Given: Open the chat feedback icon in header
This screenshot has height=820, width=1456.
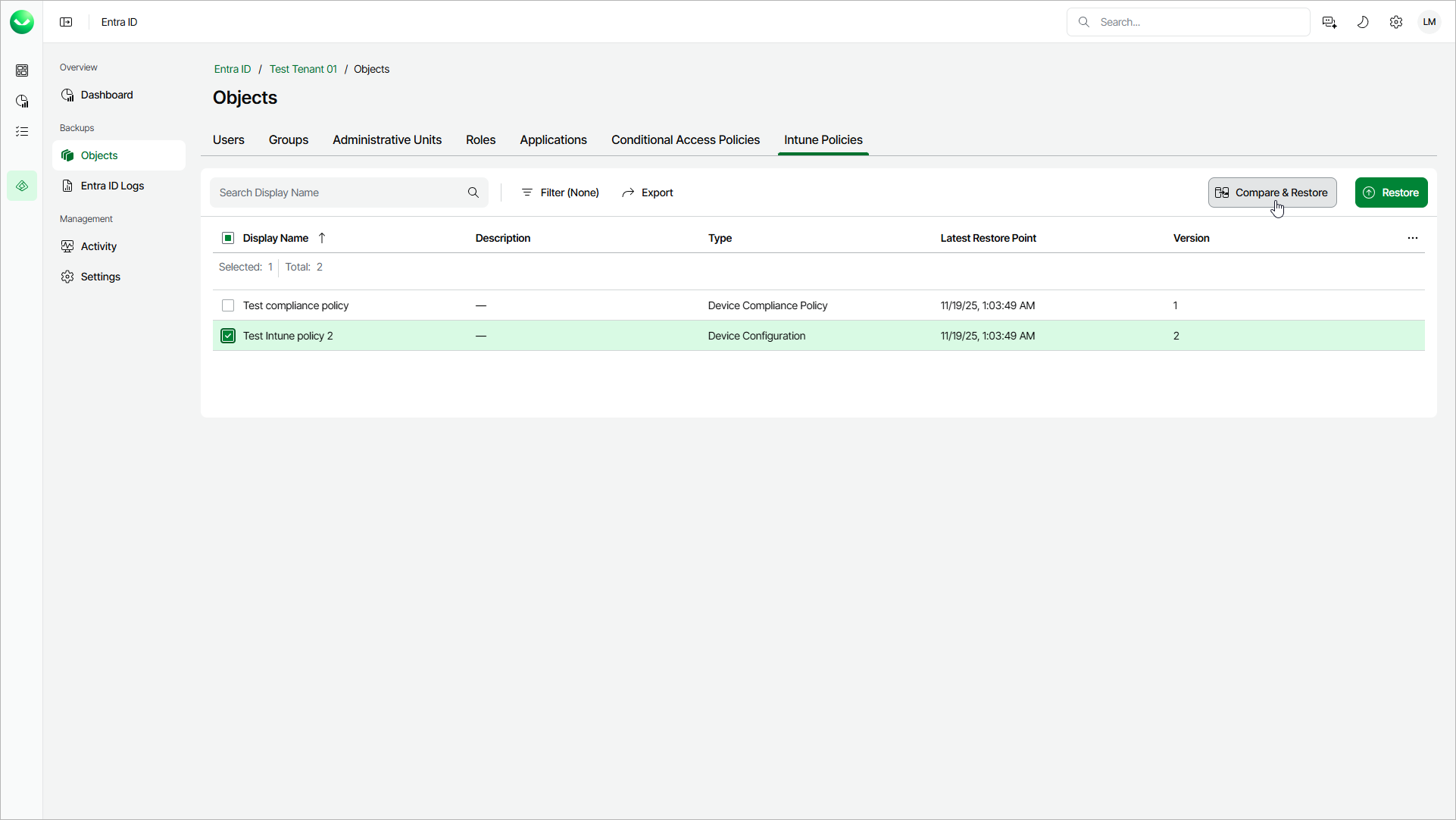Looking at the screenshot, I should [1329, 22].
